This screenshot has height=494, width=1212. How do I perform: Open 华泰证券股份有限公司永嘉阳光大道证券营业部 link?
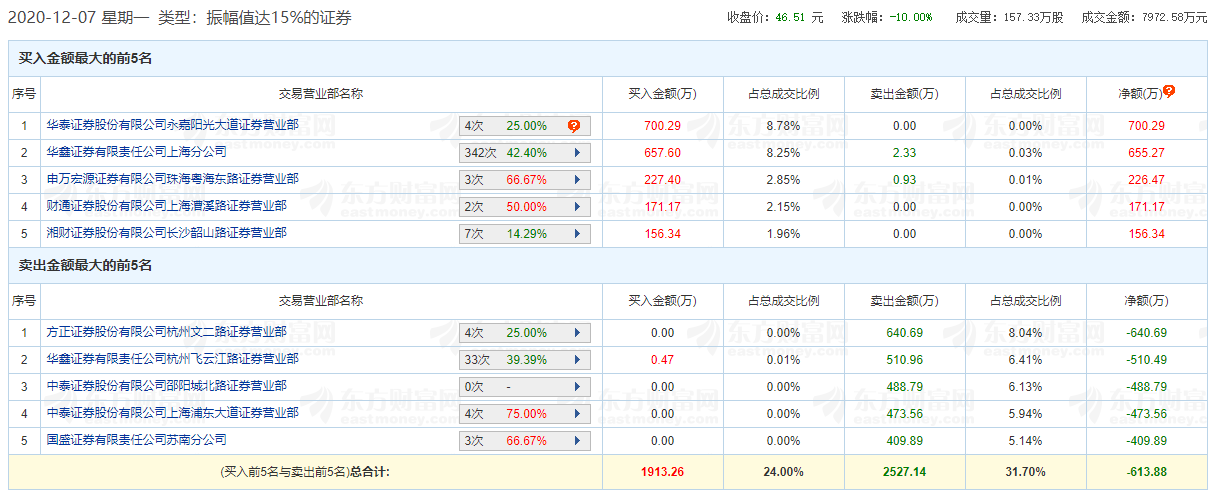(x=172, y=126)
